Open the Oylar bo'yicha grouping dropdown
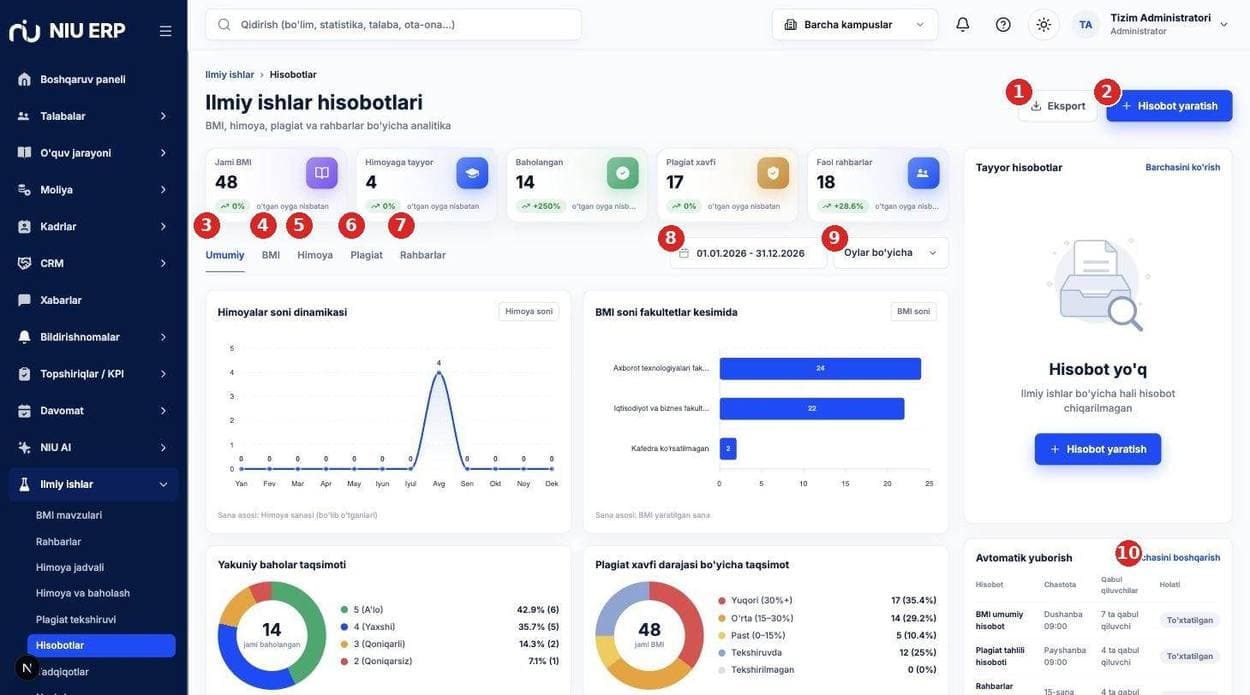The width and height of the screenshot is (1250, 695). coord(891,253)
